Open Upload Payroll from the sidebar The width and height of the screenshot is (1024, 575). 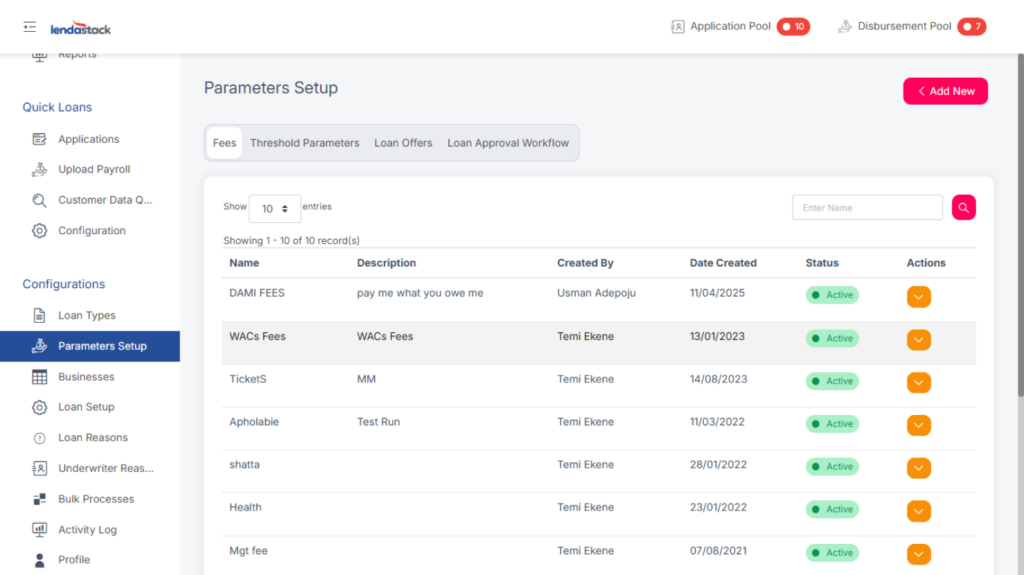point(93,170)
